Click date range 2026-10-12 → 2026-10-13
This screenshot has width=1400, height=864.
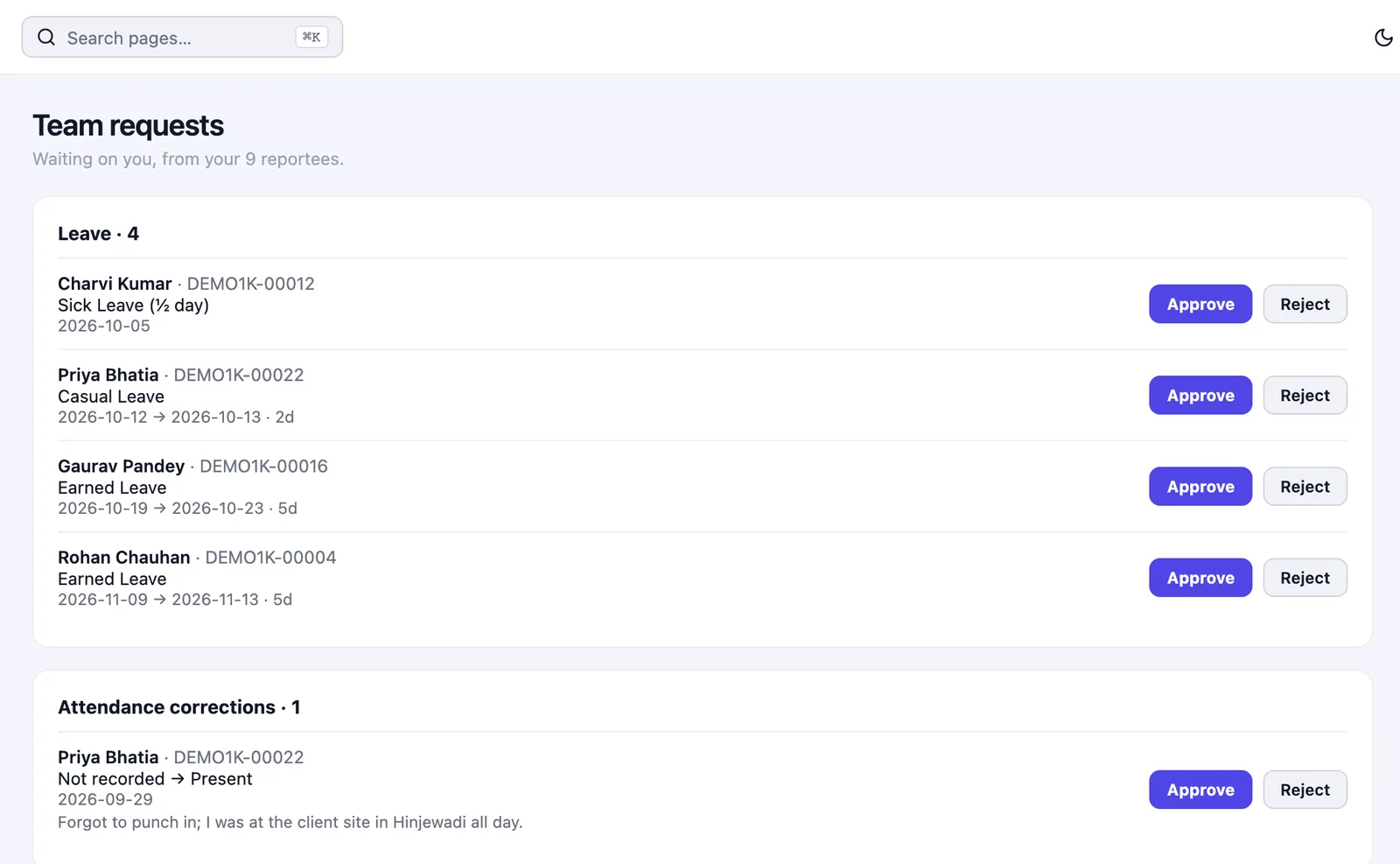[x=159, y=417]
